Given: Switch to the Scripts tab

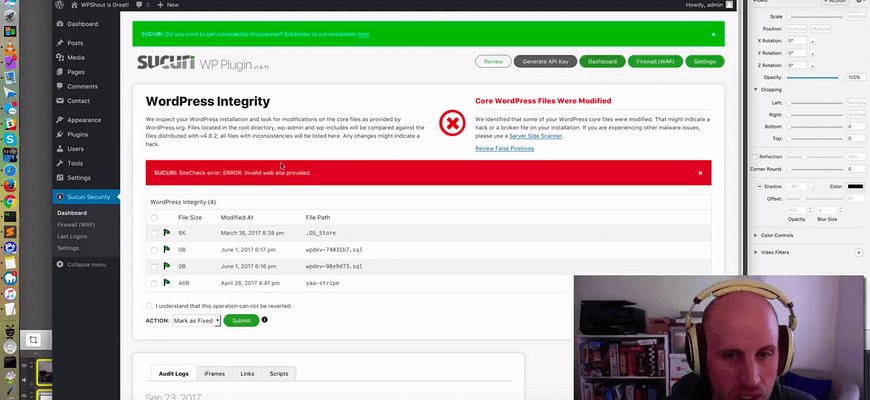Looking at the screenshot, I should click(279, 374).
